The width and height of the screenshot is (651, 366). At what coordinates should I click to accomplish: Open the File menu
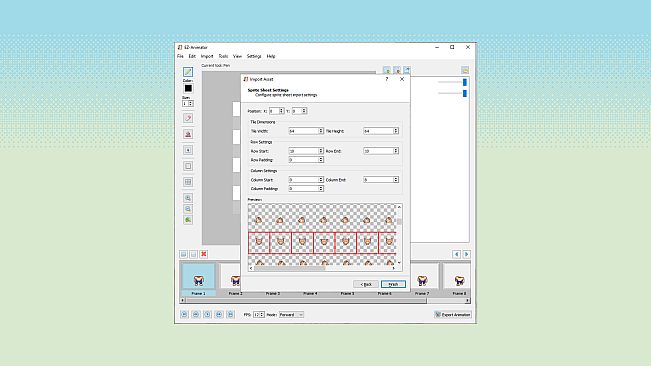(180, 56)
